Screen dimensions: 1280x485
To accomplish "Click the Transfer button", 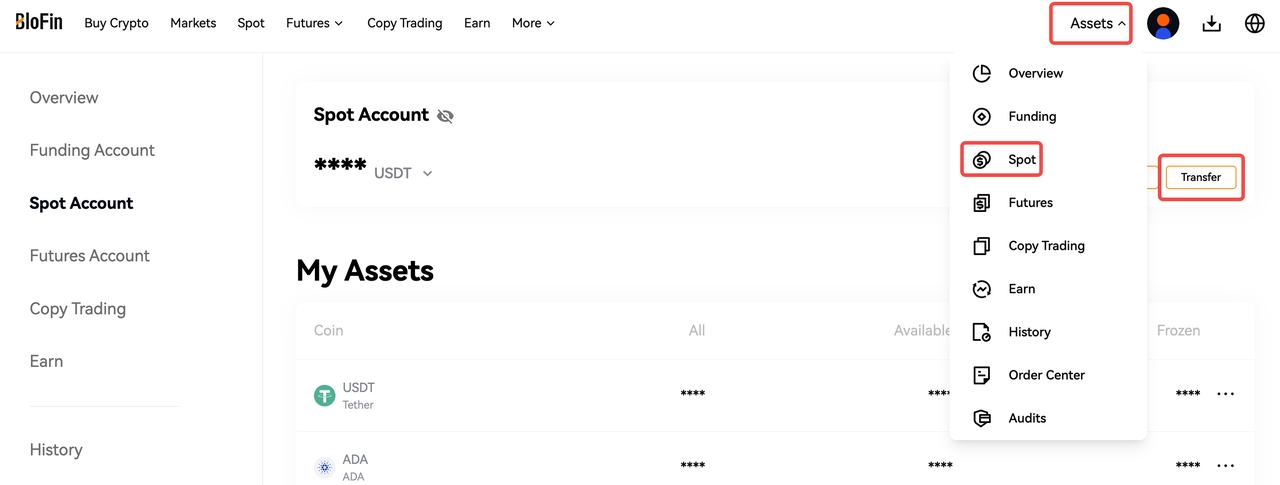I will (1201, 177).
